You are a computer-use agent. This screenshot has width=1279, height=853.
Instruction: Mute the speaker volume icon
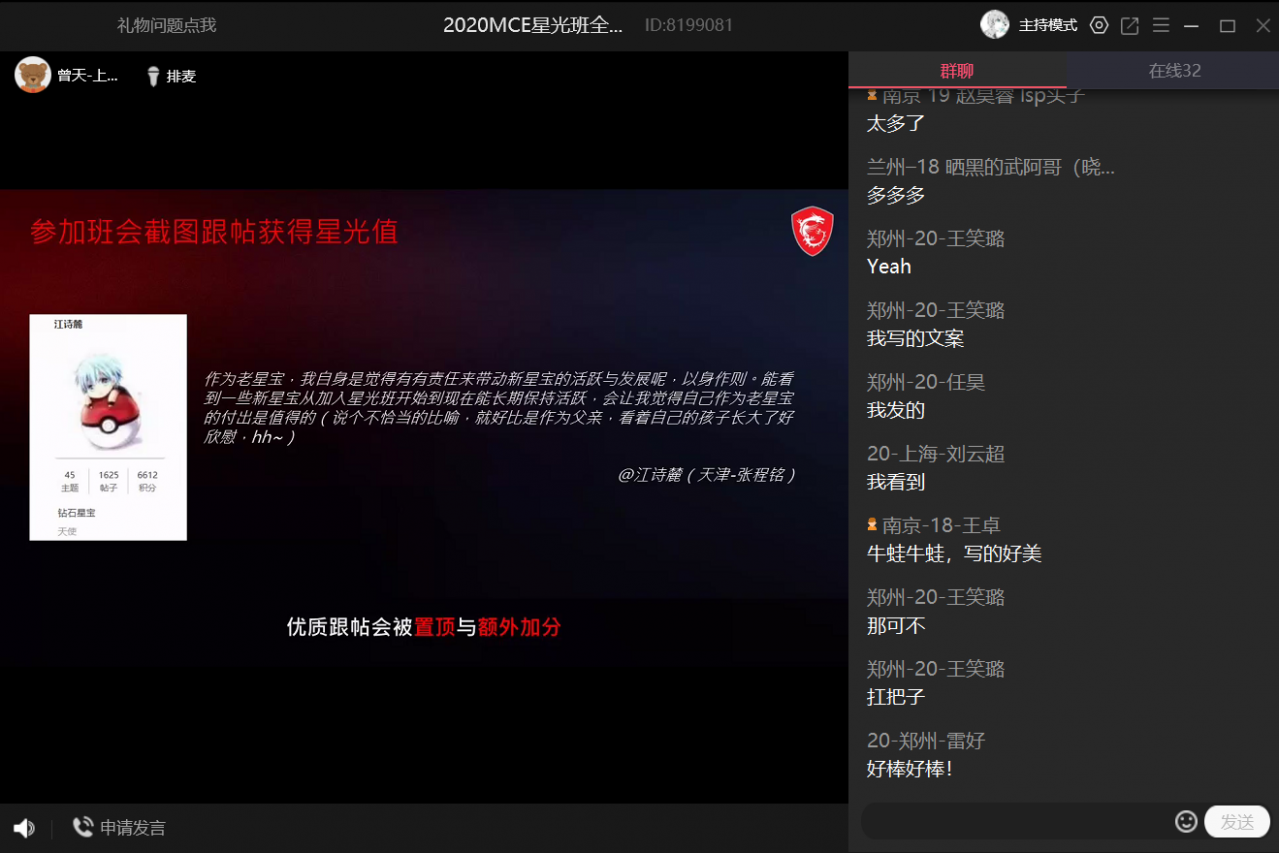coord(24,828)
